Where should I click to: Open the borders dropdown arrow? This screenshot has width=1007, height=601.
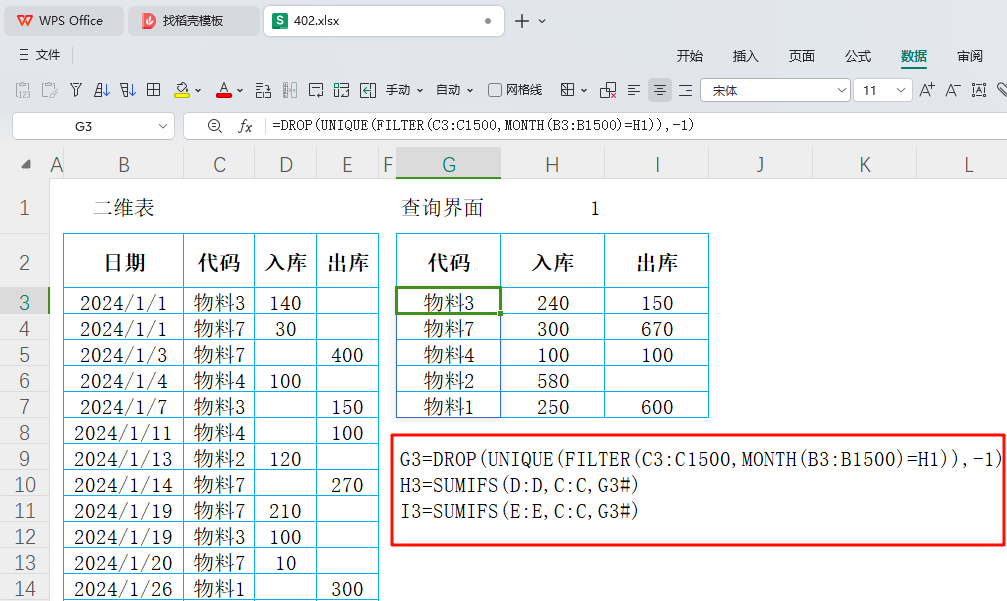pyautogui.click(x=584, y=91)
